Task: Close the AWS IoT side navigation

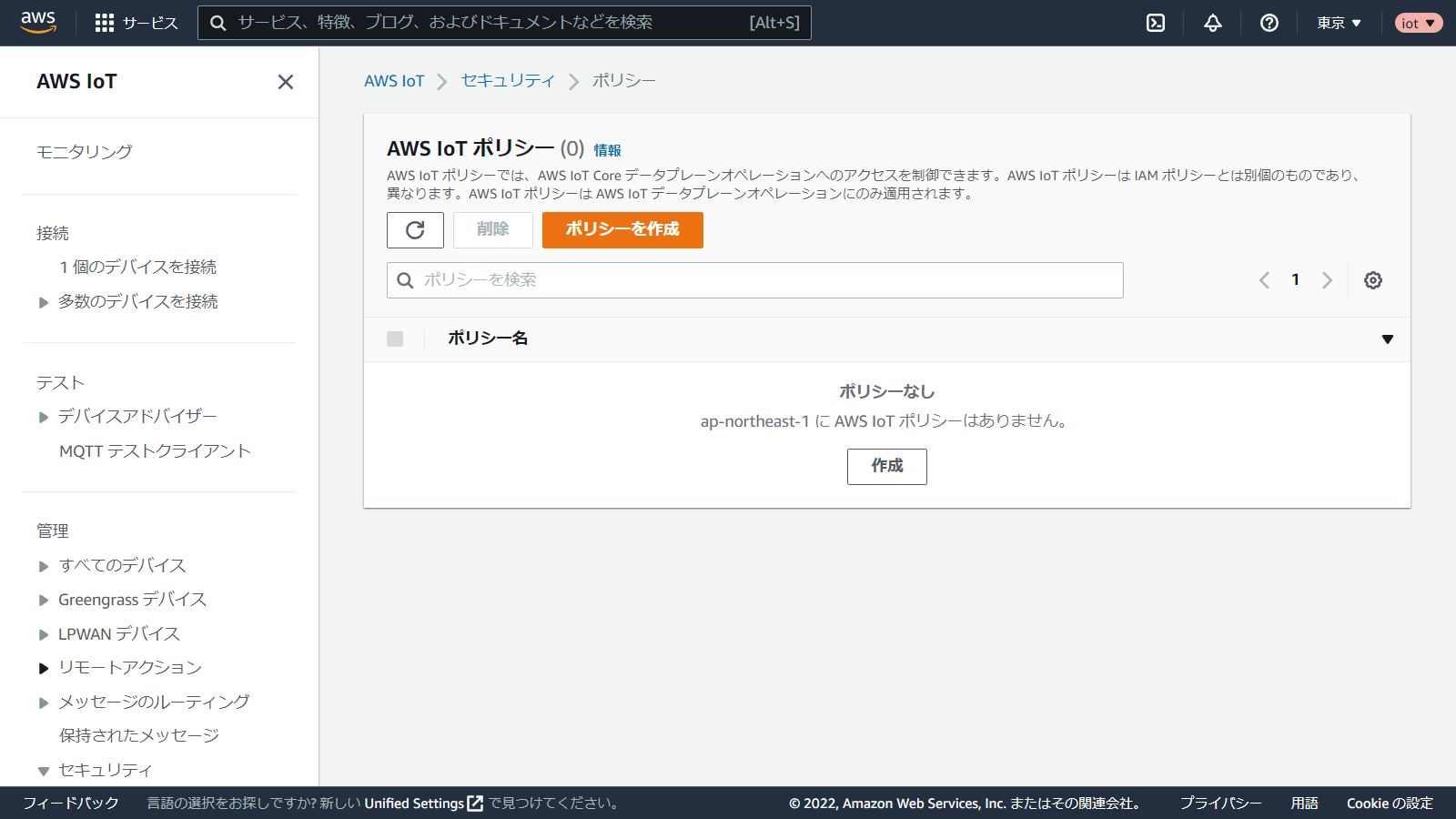Action: [286, 82]
